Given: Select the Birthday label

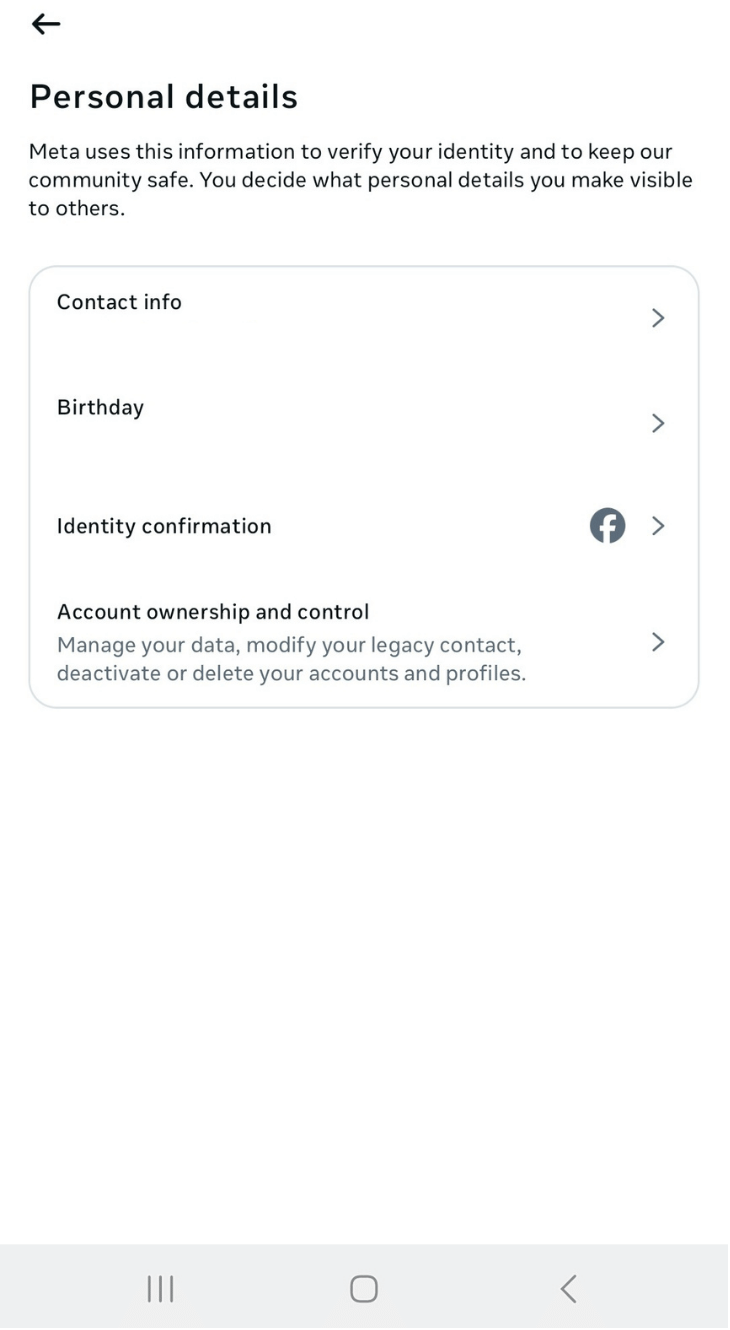Looking at the screenshot, I should [100, 408].
